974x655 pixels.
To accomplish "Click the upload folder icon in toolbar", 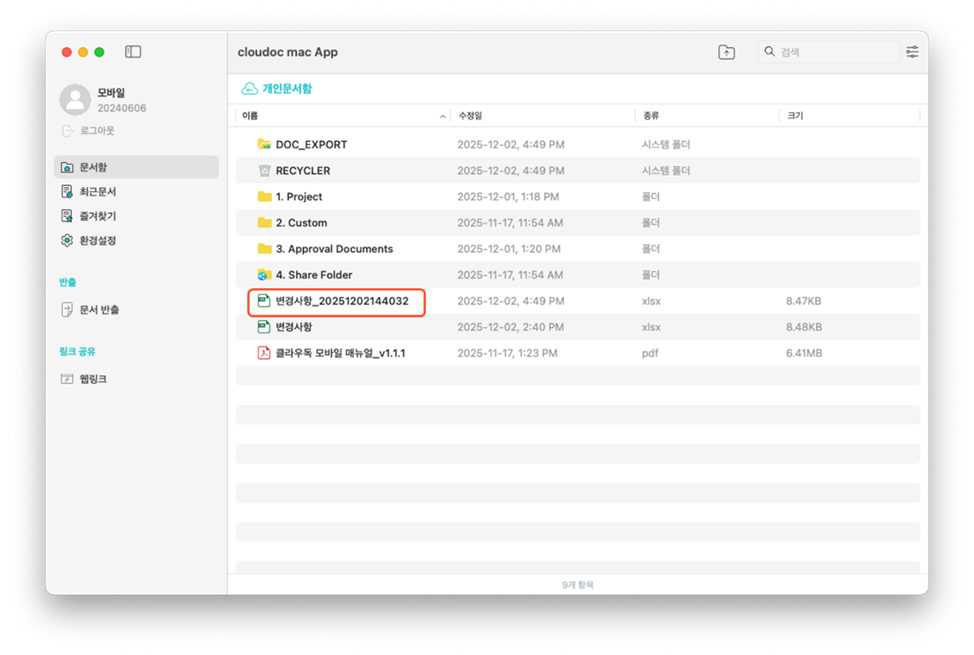I will [x=727, y=52].
